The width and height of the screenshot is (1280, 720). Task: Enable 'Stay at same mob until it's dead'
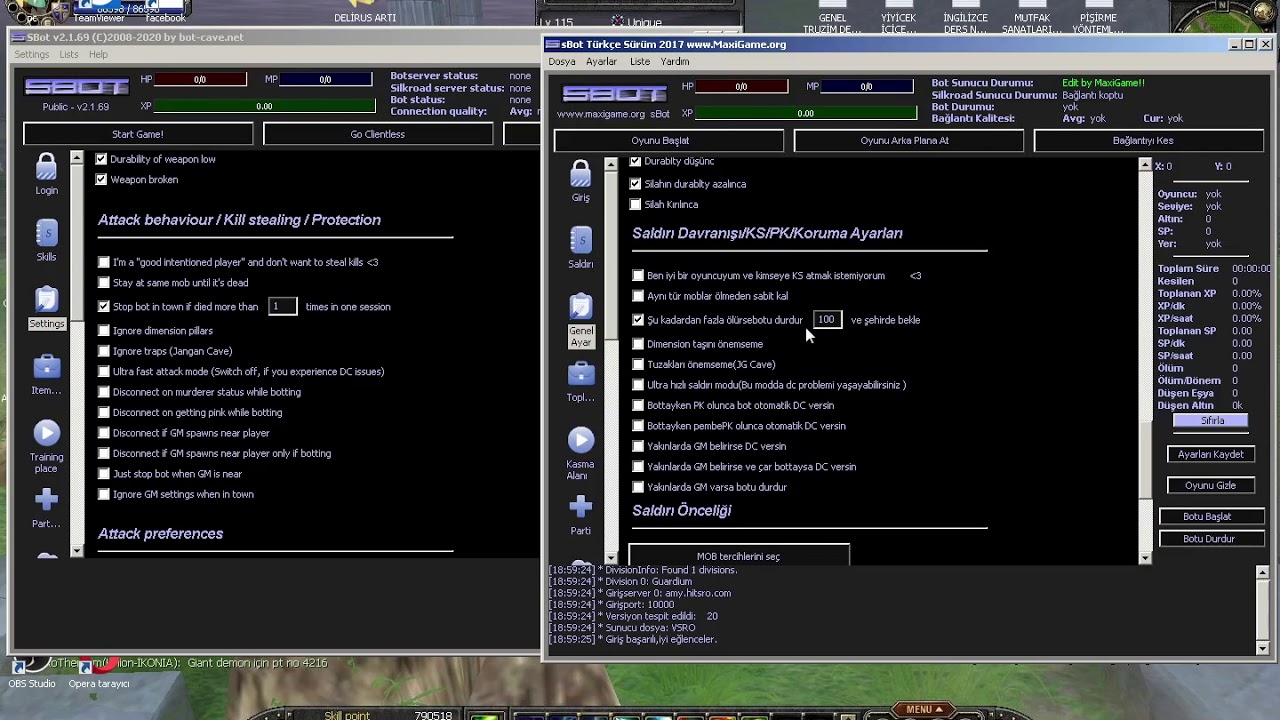[x=104, y=283]
